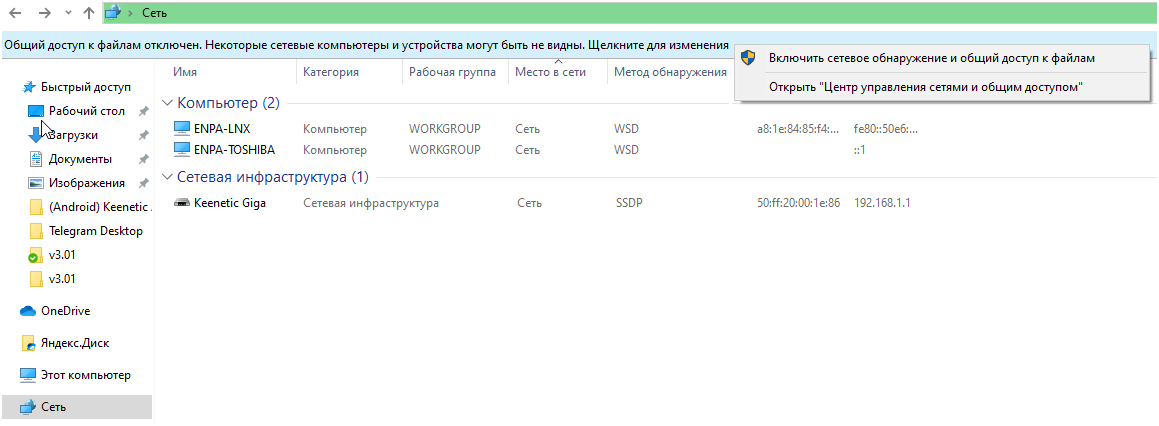The width and height of the screenshot is (1159, 426).
Task: Click the Back navigation arrow
Action: (x=15, y=14)
